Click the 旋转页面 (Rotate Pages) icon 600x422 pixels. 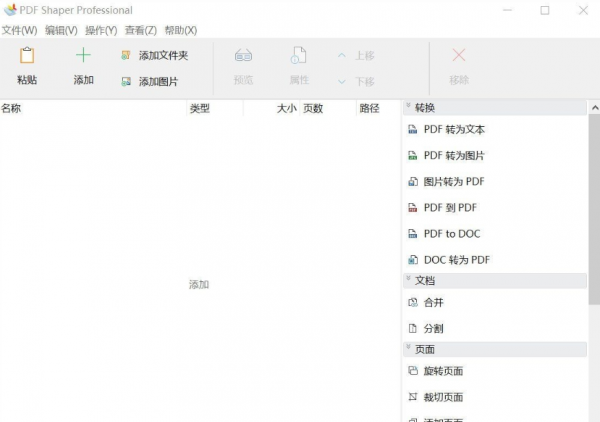point(412,371)
